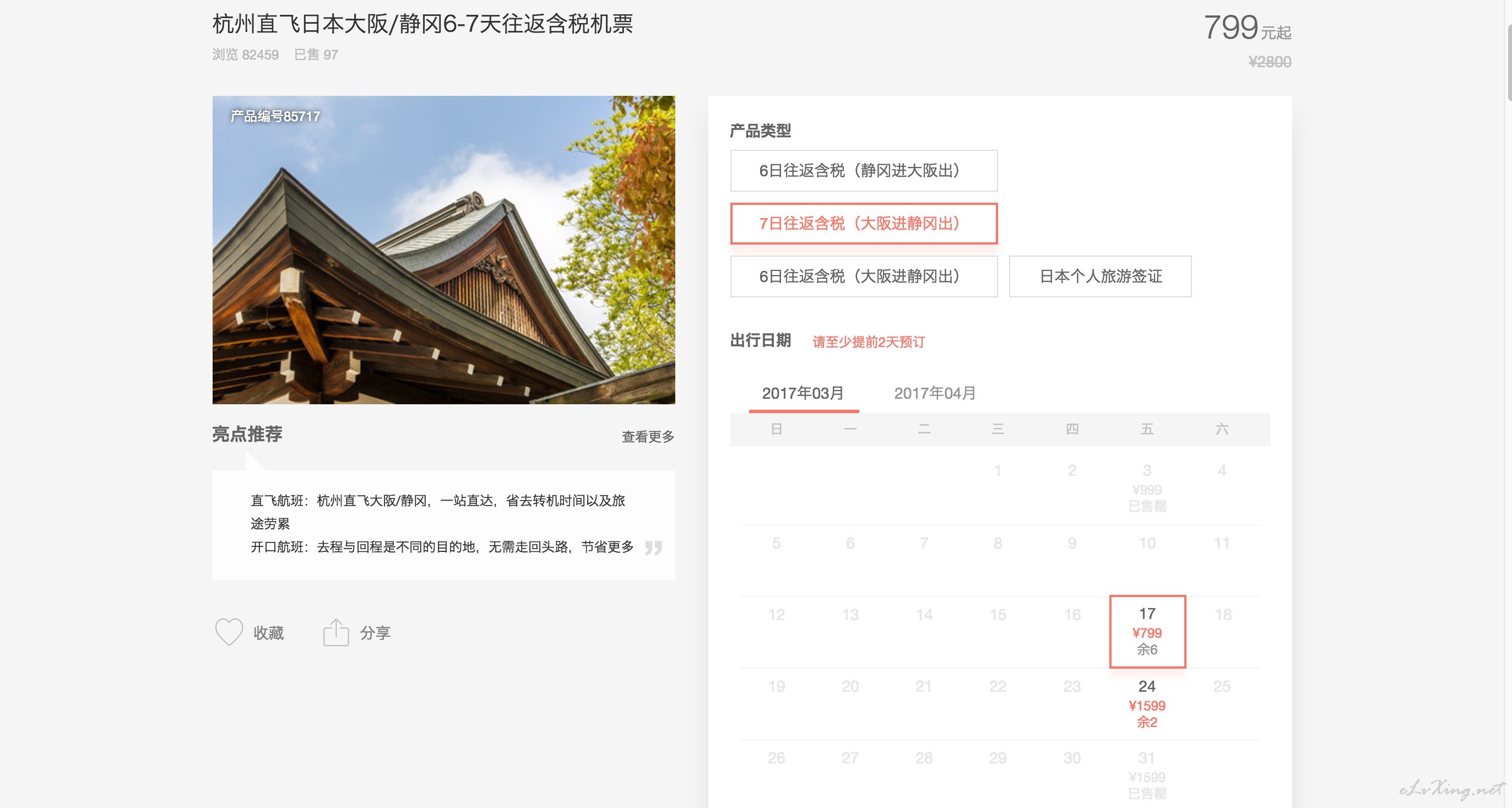Click disabled date 18 in calendar
The height and width of the screenshot is (808, 1512).
pyautogui.click(x=1223, y=614)
